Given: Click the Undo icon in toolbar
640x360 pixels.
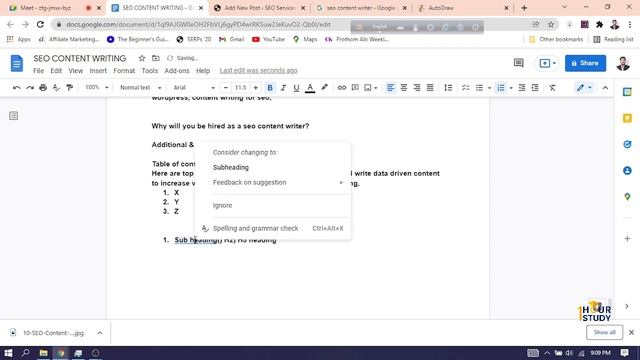Looking at the screenshot, I should point(16,88).
